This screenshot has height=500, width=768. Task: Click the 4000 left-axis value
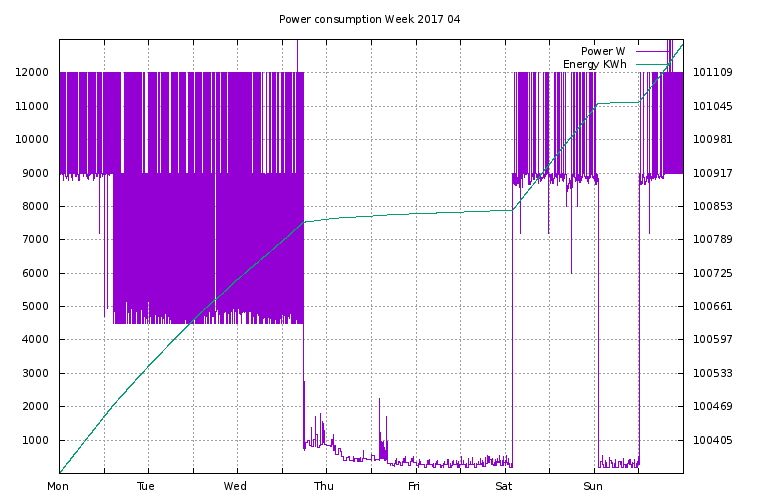click(35, 339)
